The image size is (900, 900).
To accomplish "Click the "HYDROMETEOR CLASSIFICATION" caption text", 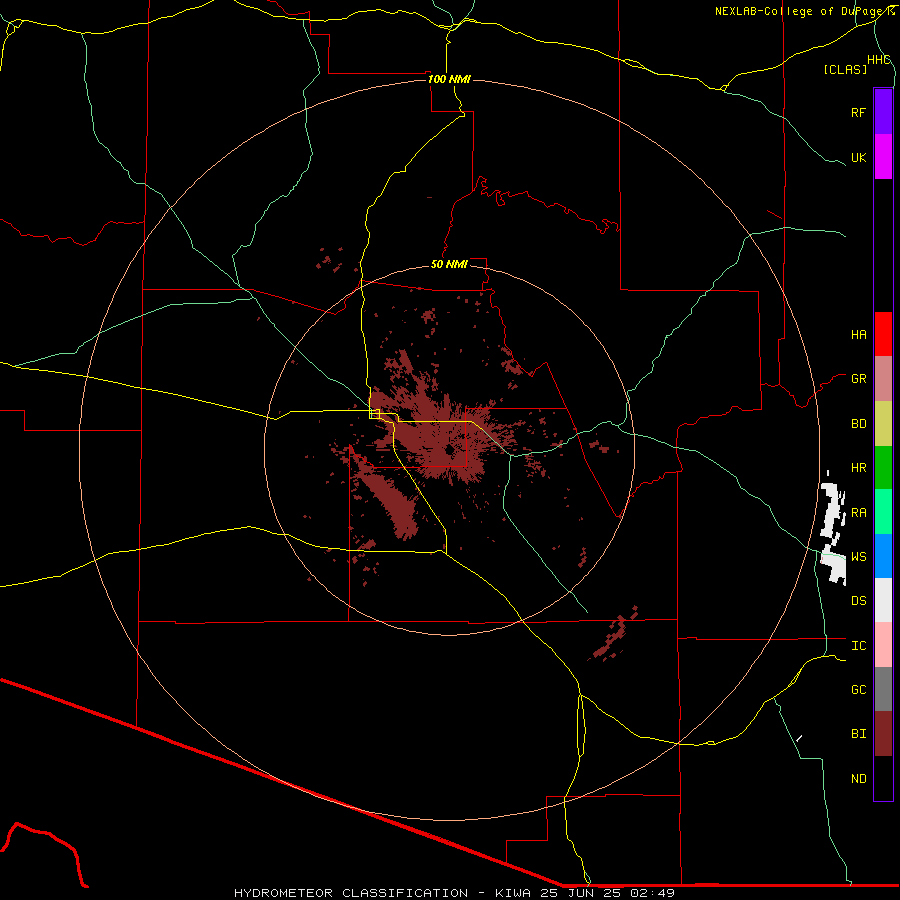I will [x=351, y=893].
